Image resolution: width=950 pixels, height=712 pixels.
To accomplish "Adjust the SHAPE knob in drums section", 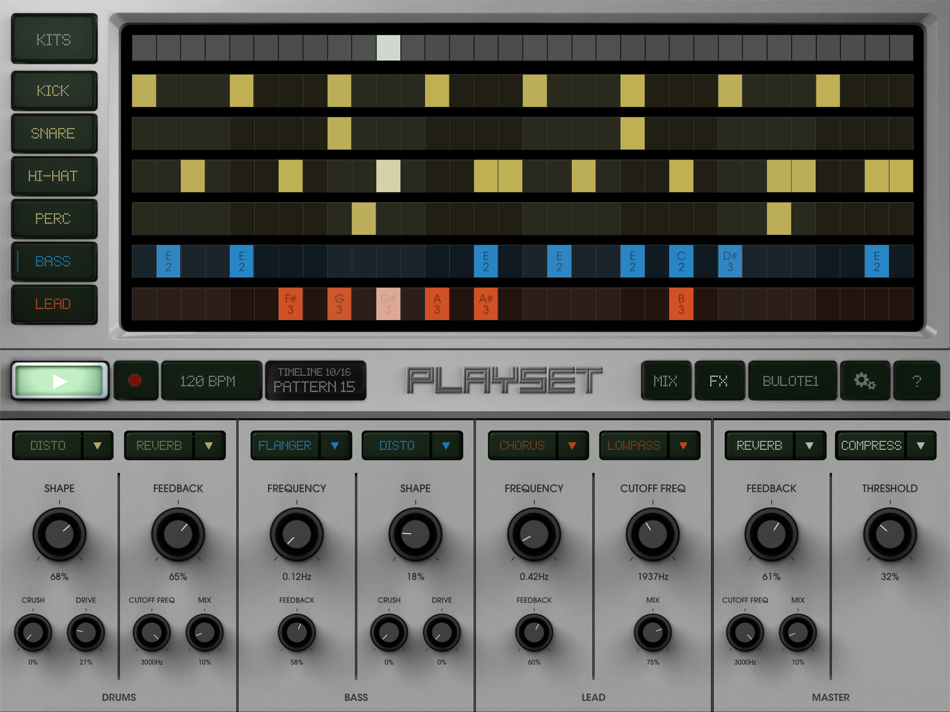I will point(60,534).
